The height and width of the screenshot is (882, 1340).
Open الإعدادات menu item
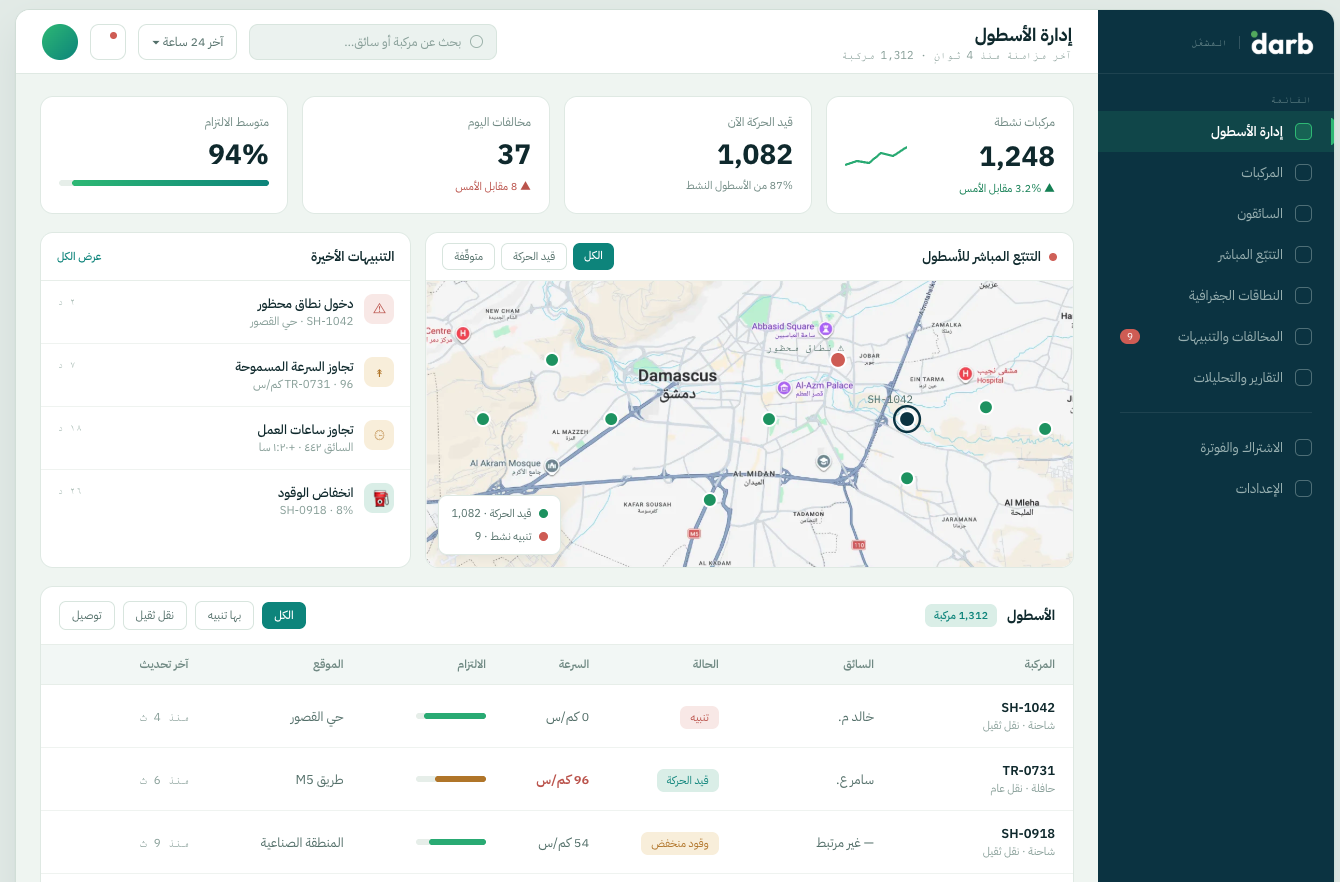[x=1216, y=488]
